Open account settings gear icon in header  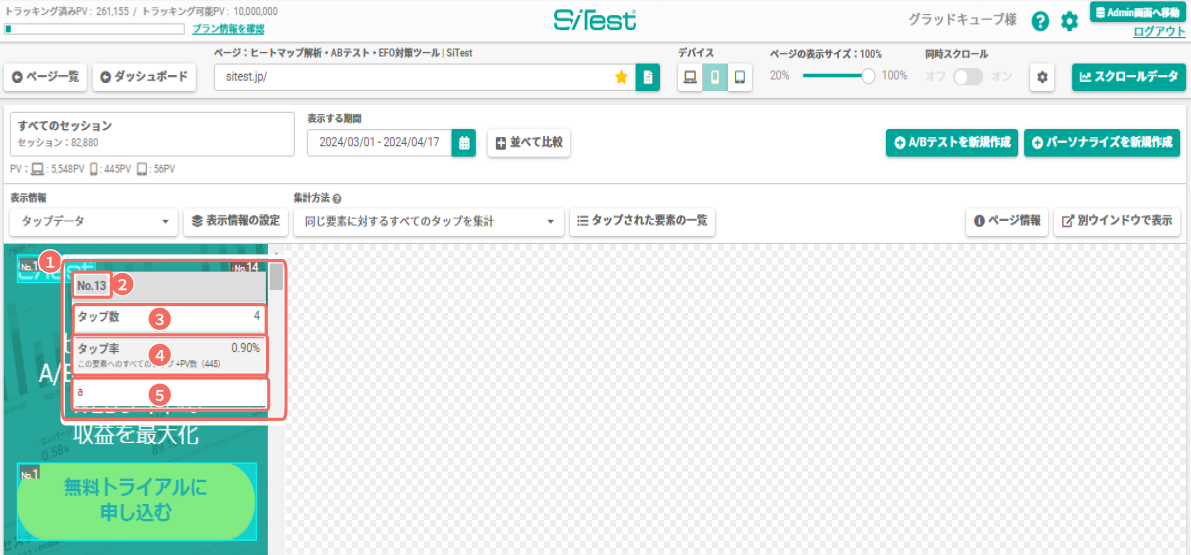pos(1069,21)
